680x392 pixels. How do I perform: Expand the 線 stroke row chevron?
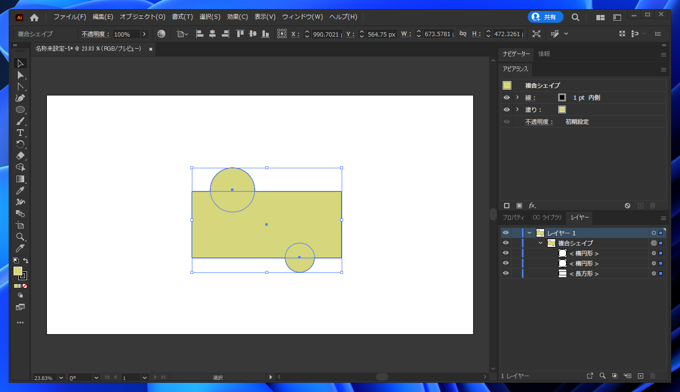click(x=517, y=98)
